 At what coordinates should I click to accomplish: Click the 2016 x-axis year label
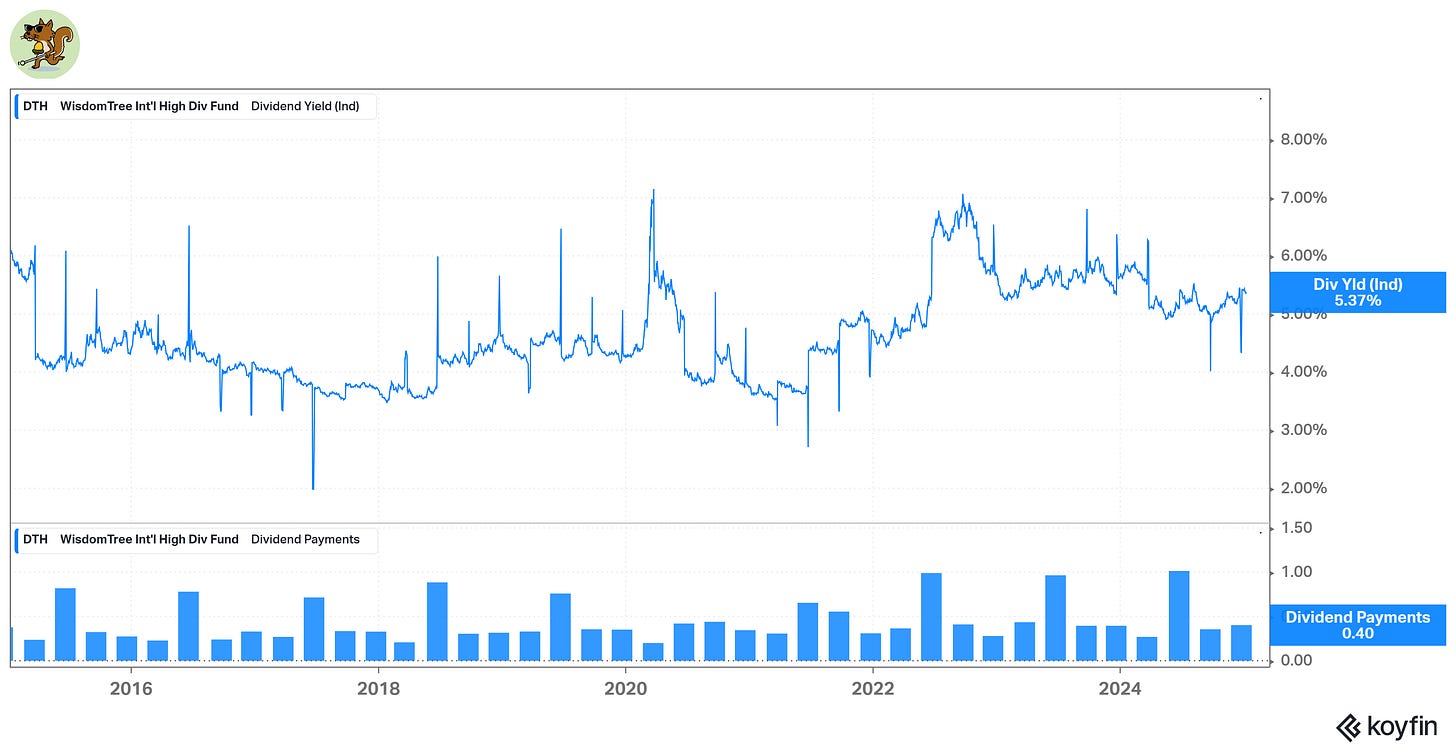[x=130, y=689]
